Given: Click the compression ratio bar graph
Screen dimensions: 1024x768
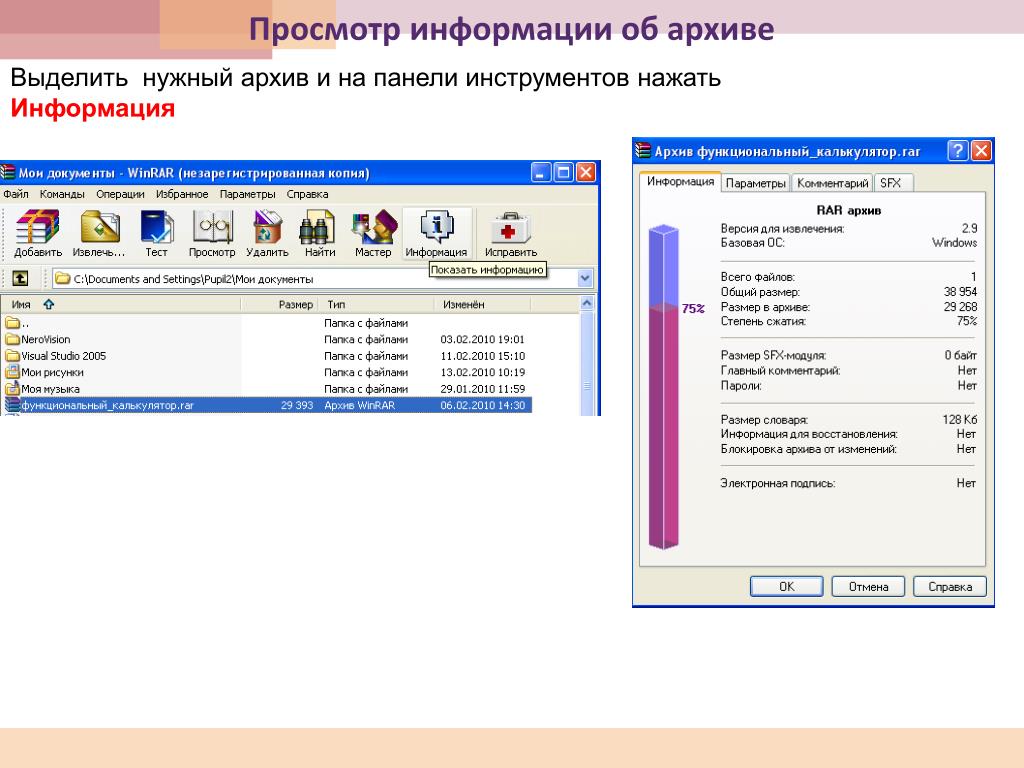Looking at the screenshot, I should coord(664,387).
